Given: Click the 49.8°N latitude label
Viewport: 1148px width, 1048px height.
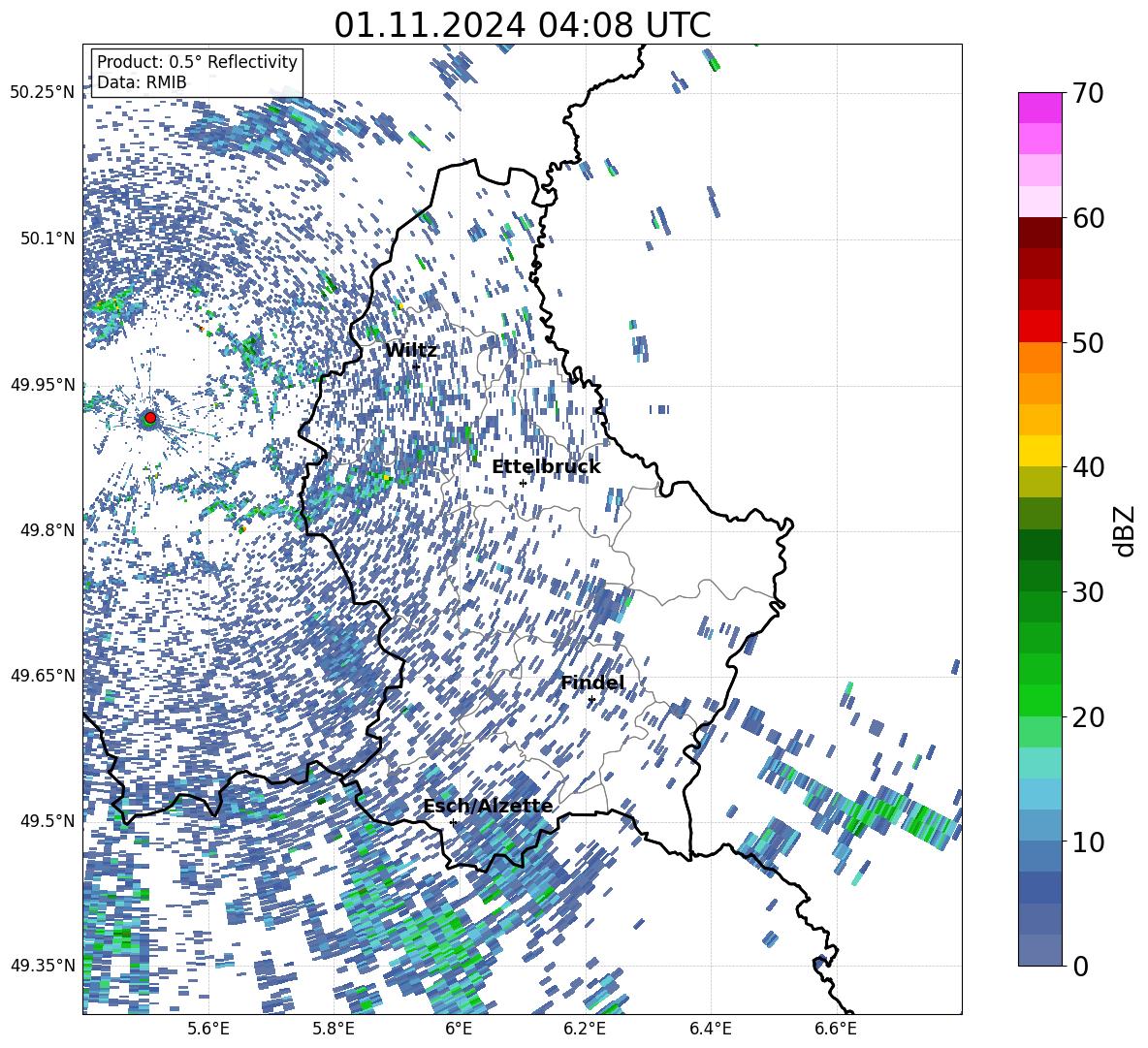Looking at the screenshot, I should point(48,530).
